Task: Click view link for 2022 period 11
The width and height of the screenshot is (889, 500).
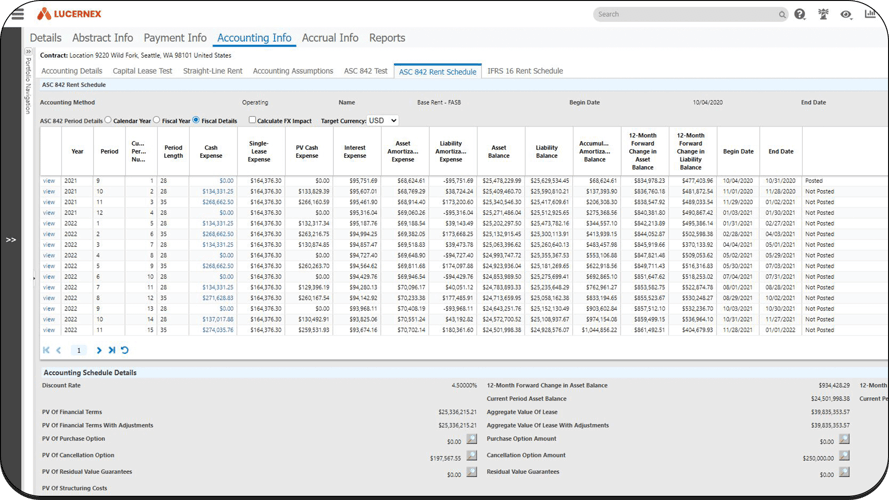Action: tap(49, 330)
